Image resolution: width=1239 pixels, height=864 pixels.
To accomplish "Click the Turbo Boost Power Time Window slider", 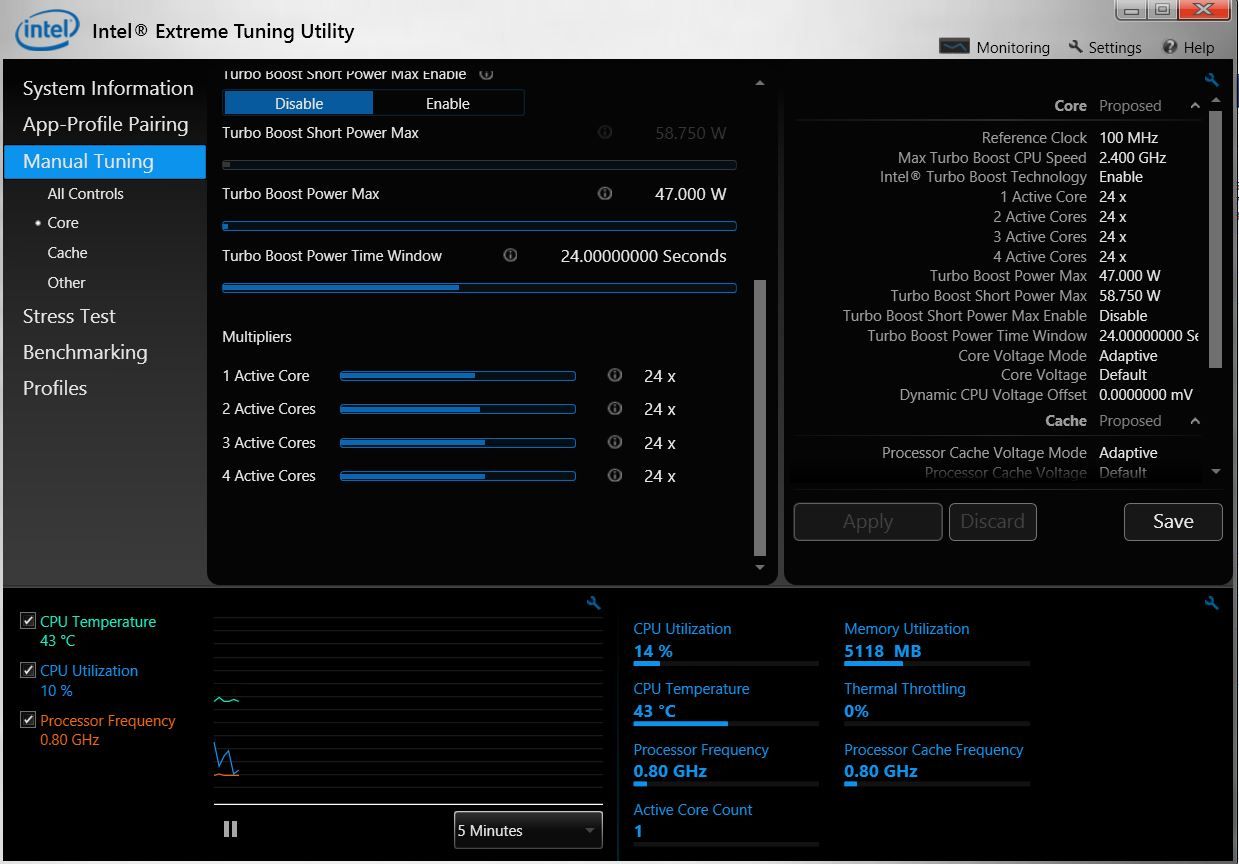I will pos(479,287).
